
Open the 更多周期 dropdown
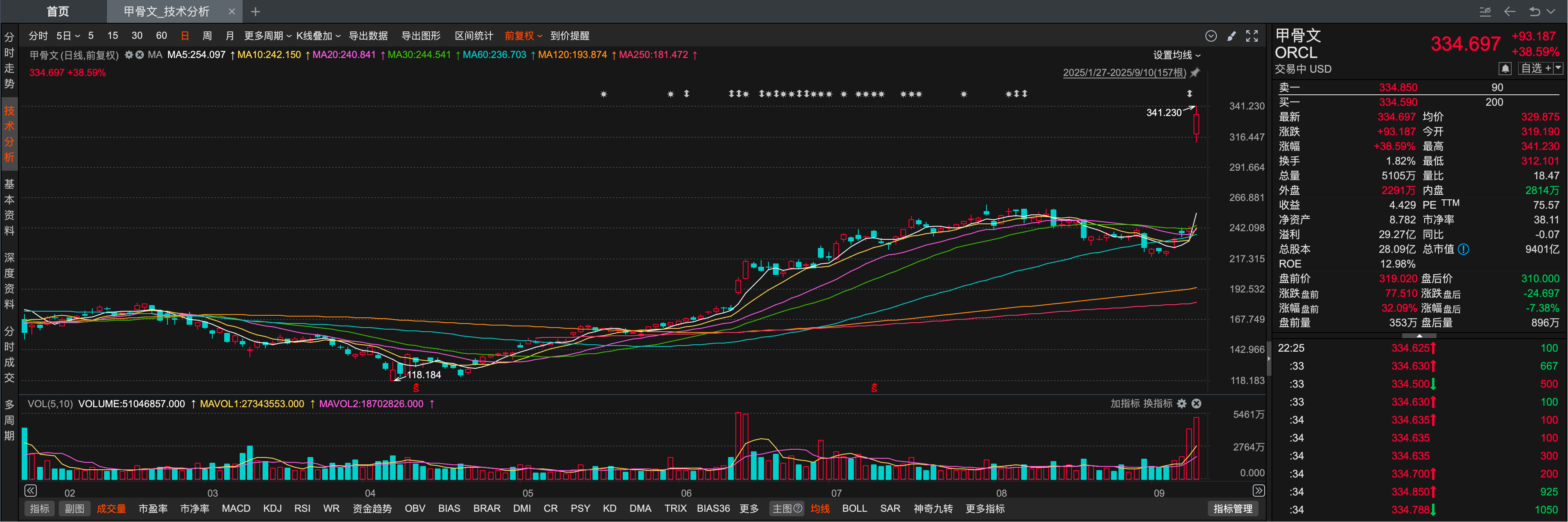pos(268,36)
